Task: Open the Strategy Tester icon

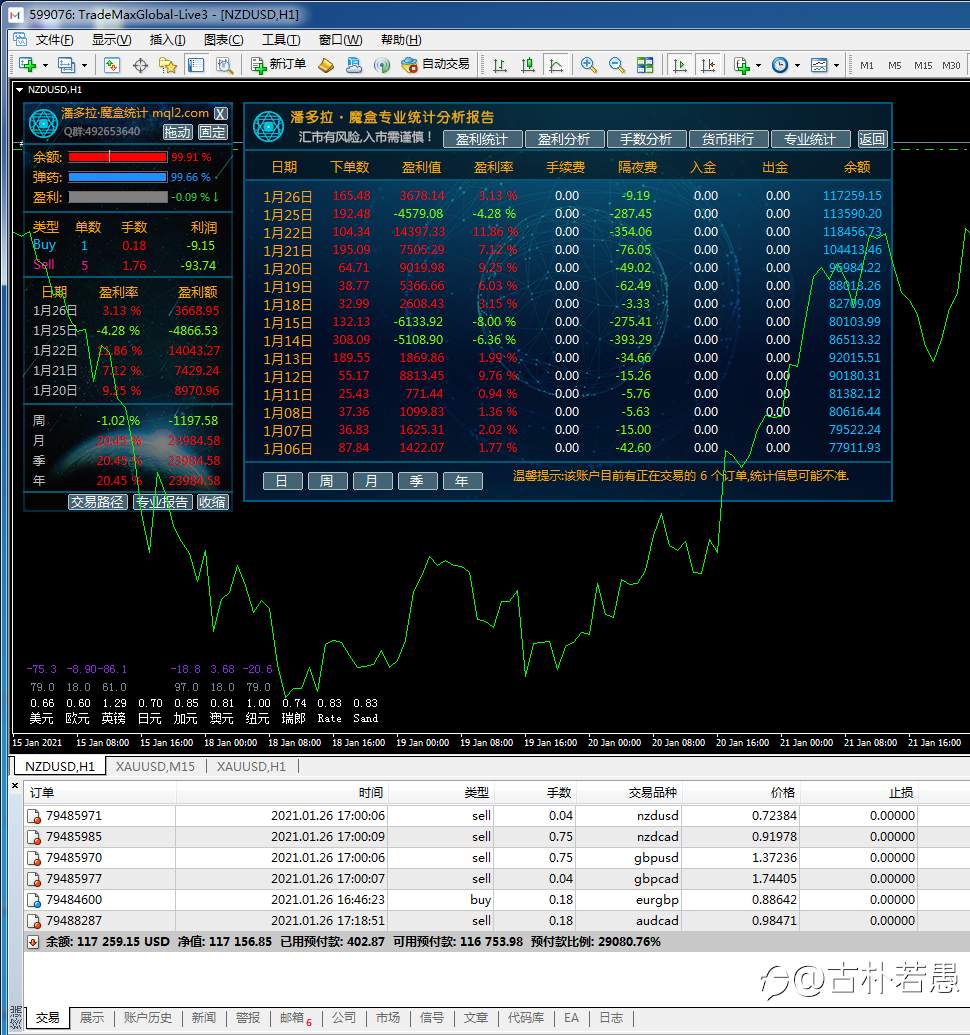Action: [x=224, y=65]
